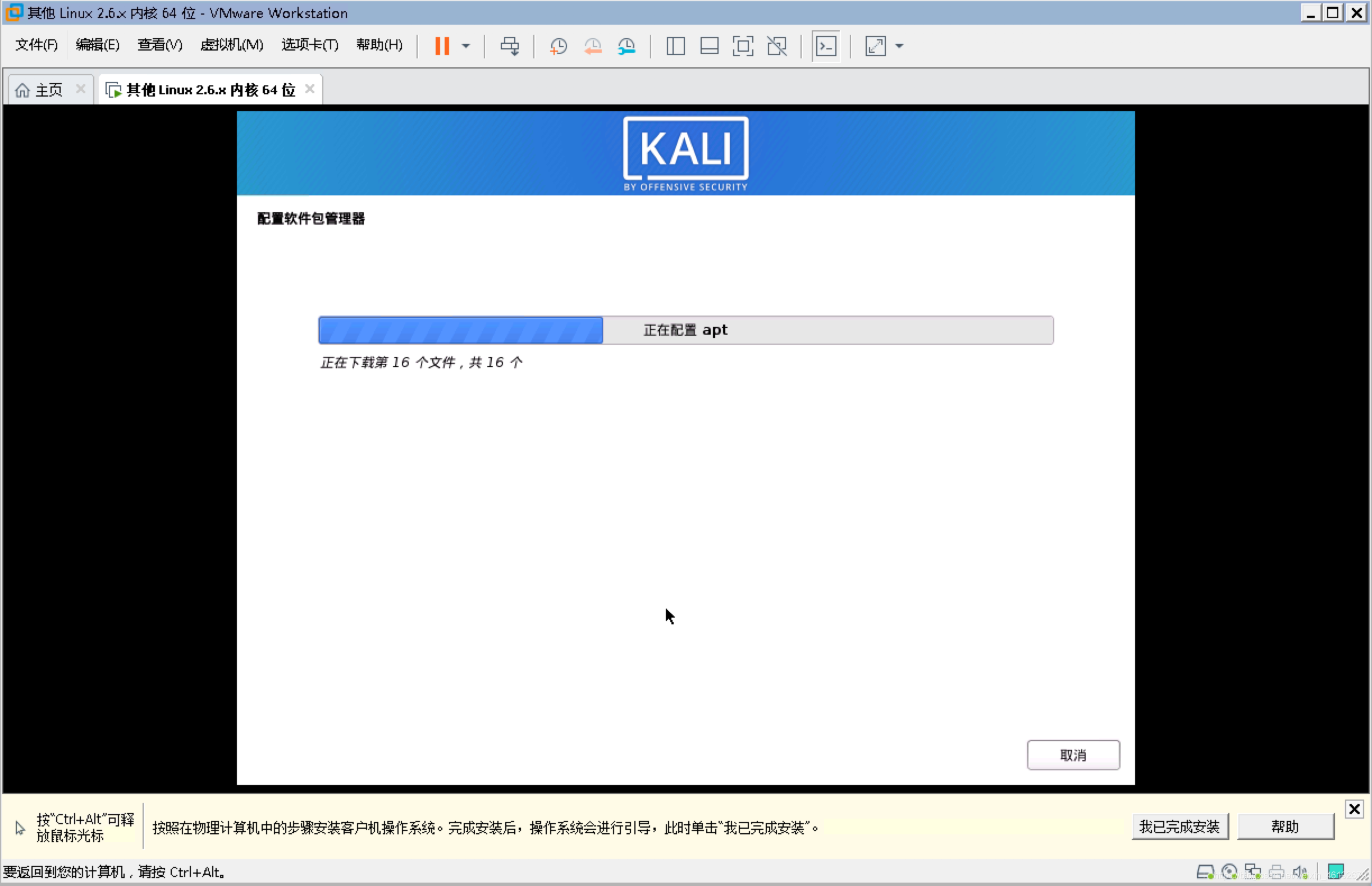Click the stretch guest display icon
The image size is (1372, 886).
pos(875,46)
